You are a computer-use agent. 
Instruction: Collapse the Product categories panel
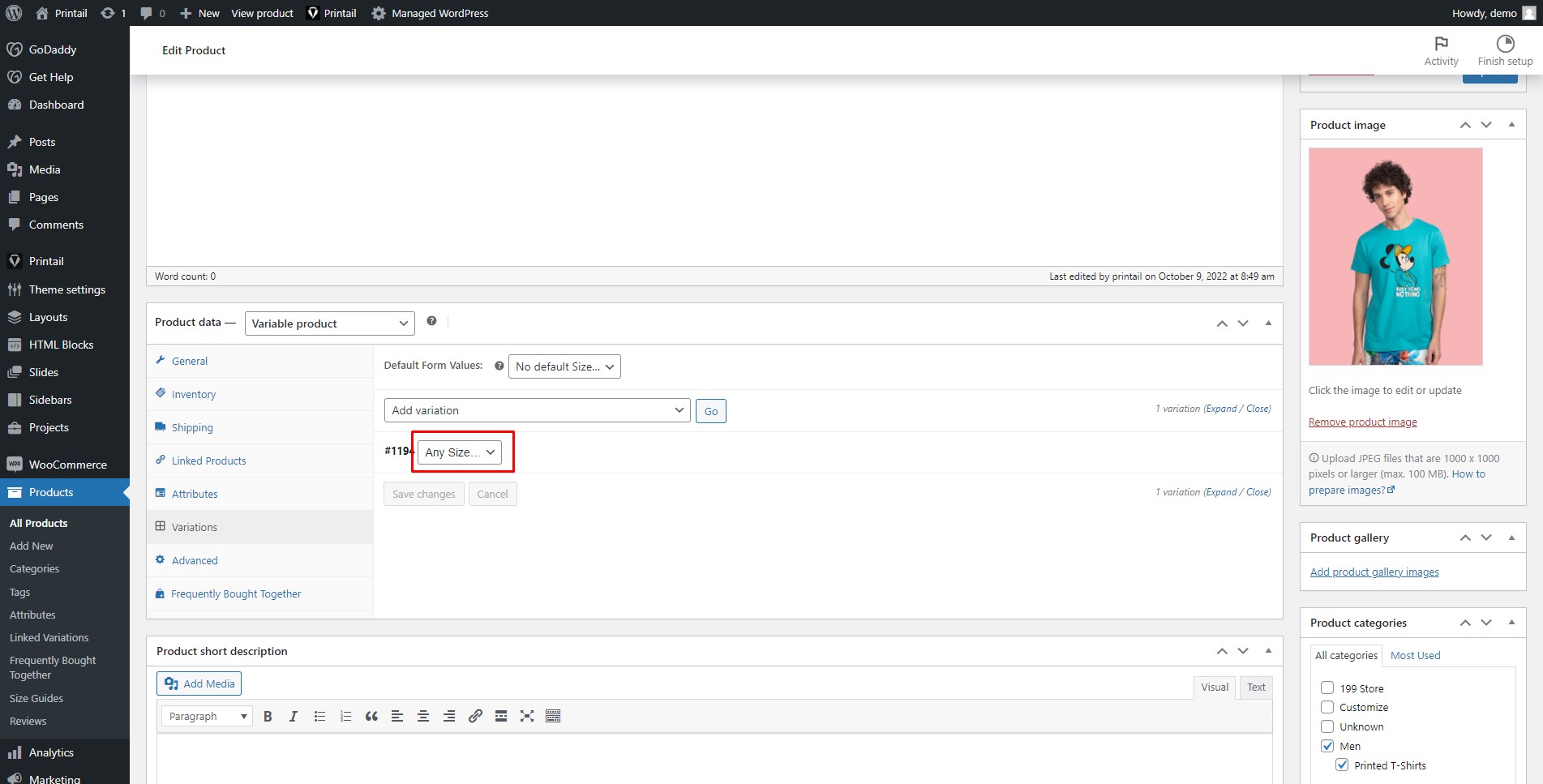point(1511,622)
